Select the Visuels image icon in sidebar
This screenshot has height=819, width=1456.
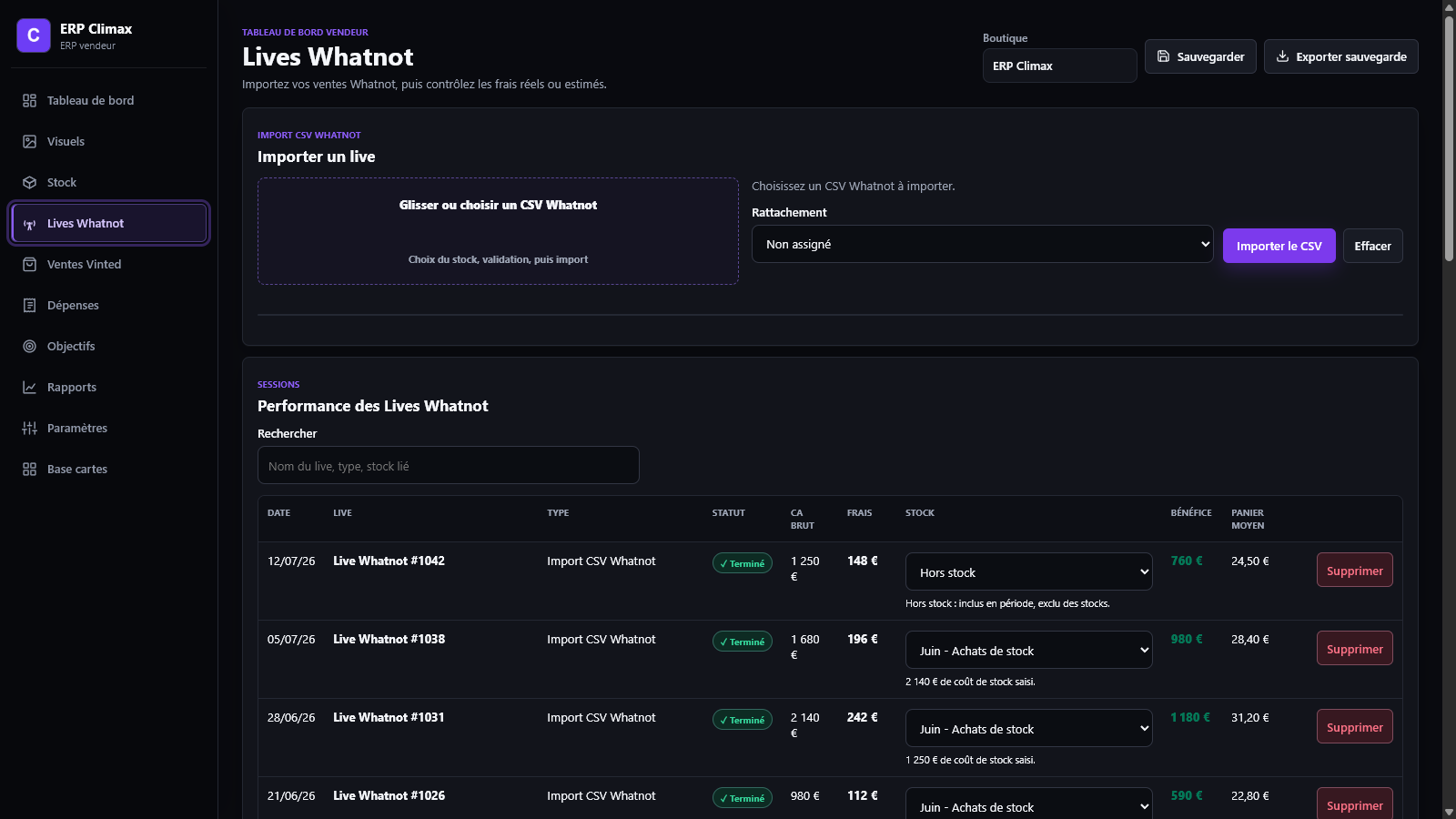(29, 141)
